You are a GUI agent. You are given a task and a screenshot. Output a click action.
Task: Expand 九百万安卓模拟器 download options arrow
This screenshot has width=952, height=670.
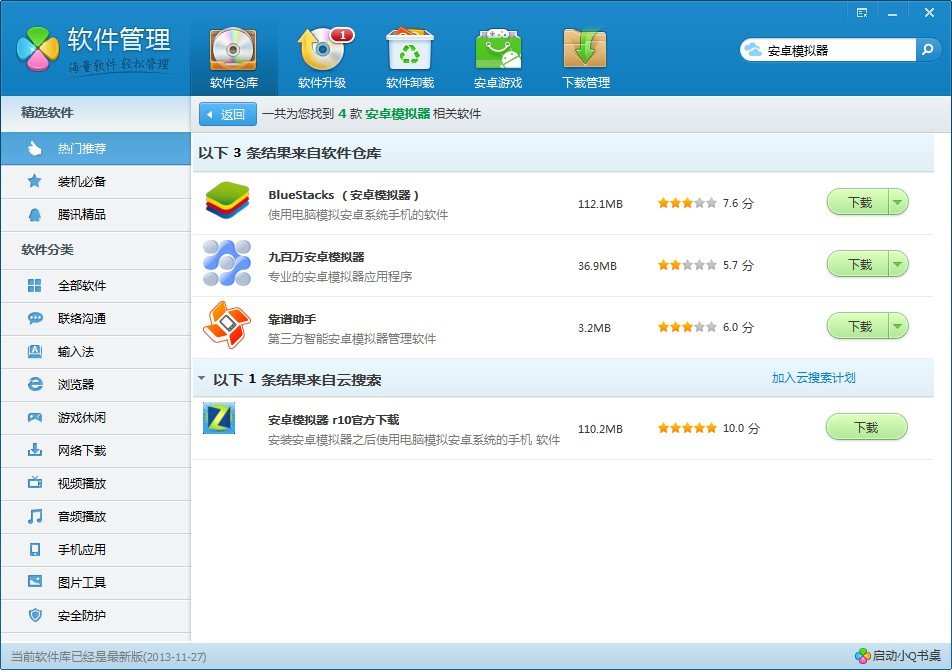(x=898, y=264)
